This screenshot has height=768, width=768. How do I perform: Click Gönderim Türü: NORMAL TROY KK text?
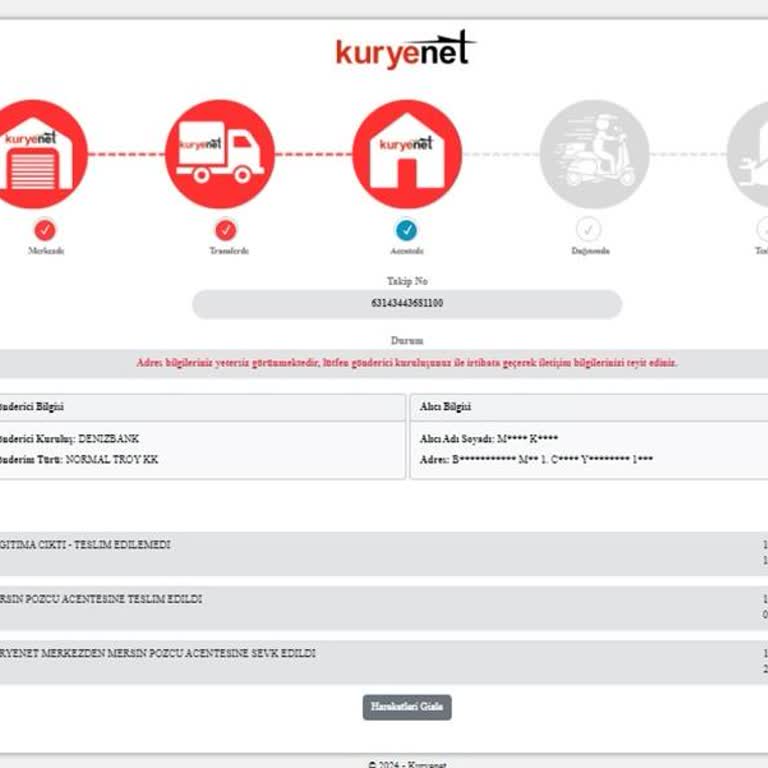[79, 459]
